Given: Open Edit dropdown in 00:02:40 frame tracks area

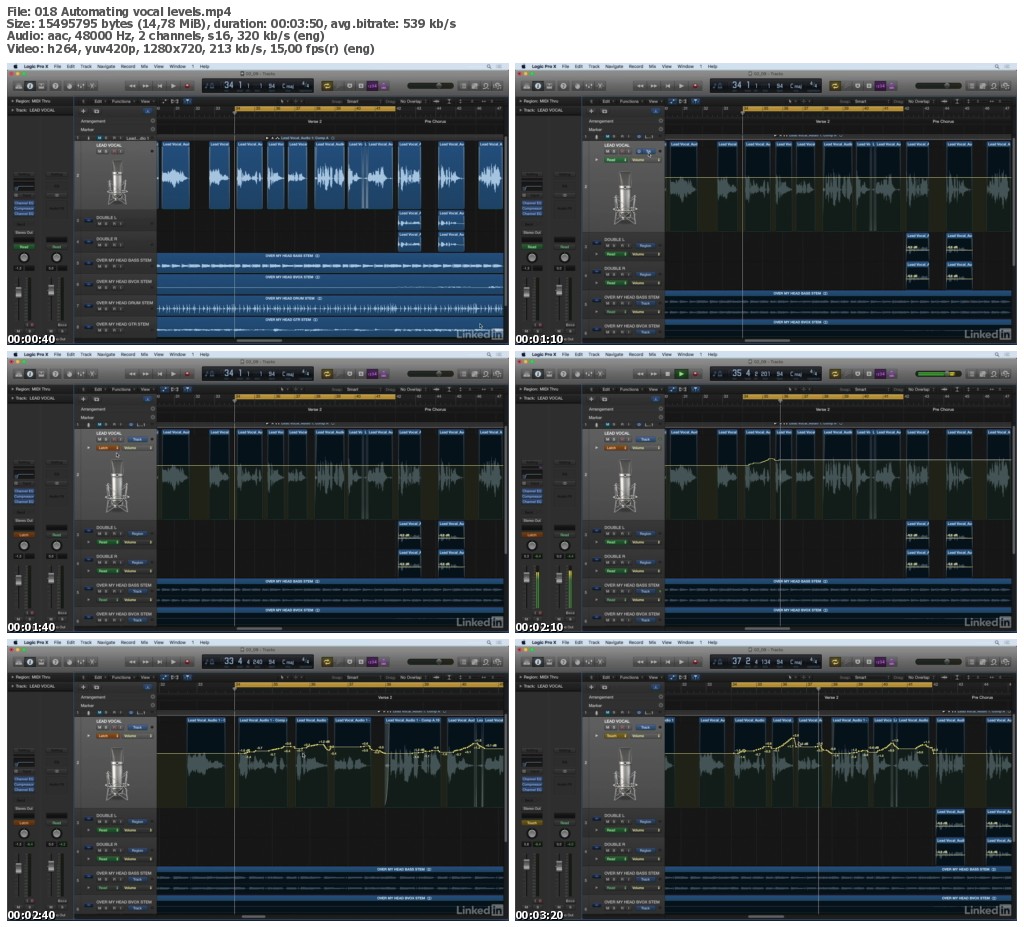Looking at the screenshot, I should pos(99,677).
